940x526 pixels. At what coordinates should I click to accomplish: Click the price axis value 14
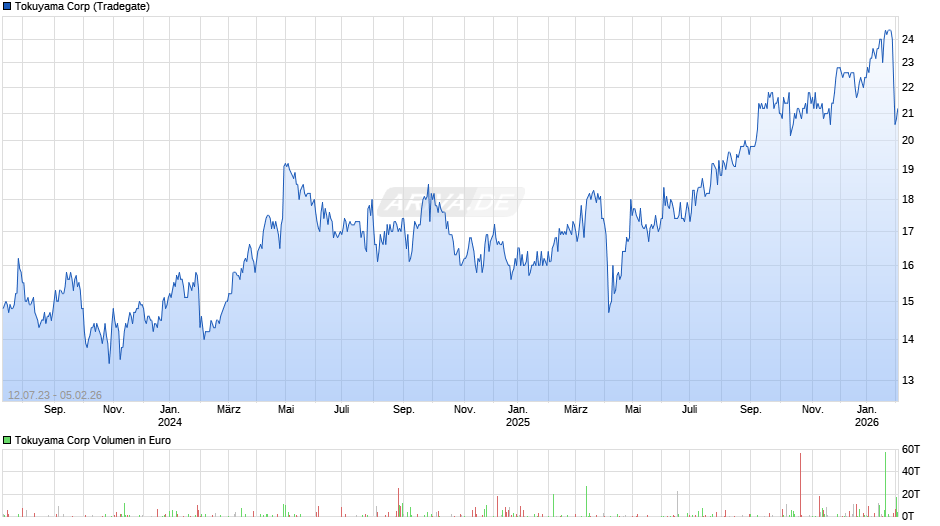(x=908, y=339)
